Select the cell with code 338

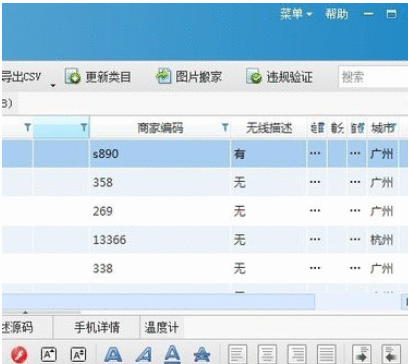160,268
